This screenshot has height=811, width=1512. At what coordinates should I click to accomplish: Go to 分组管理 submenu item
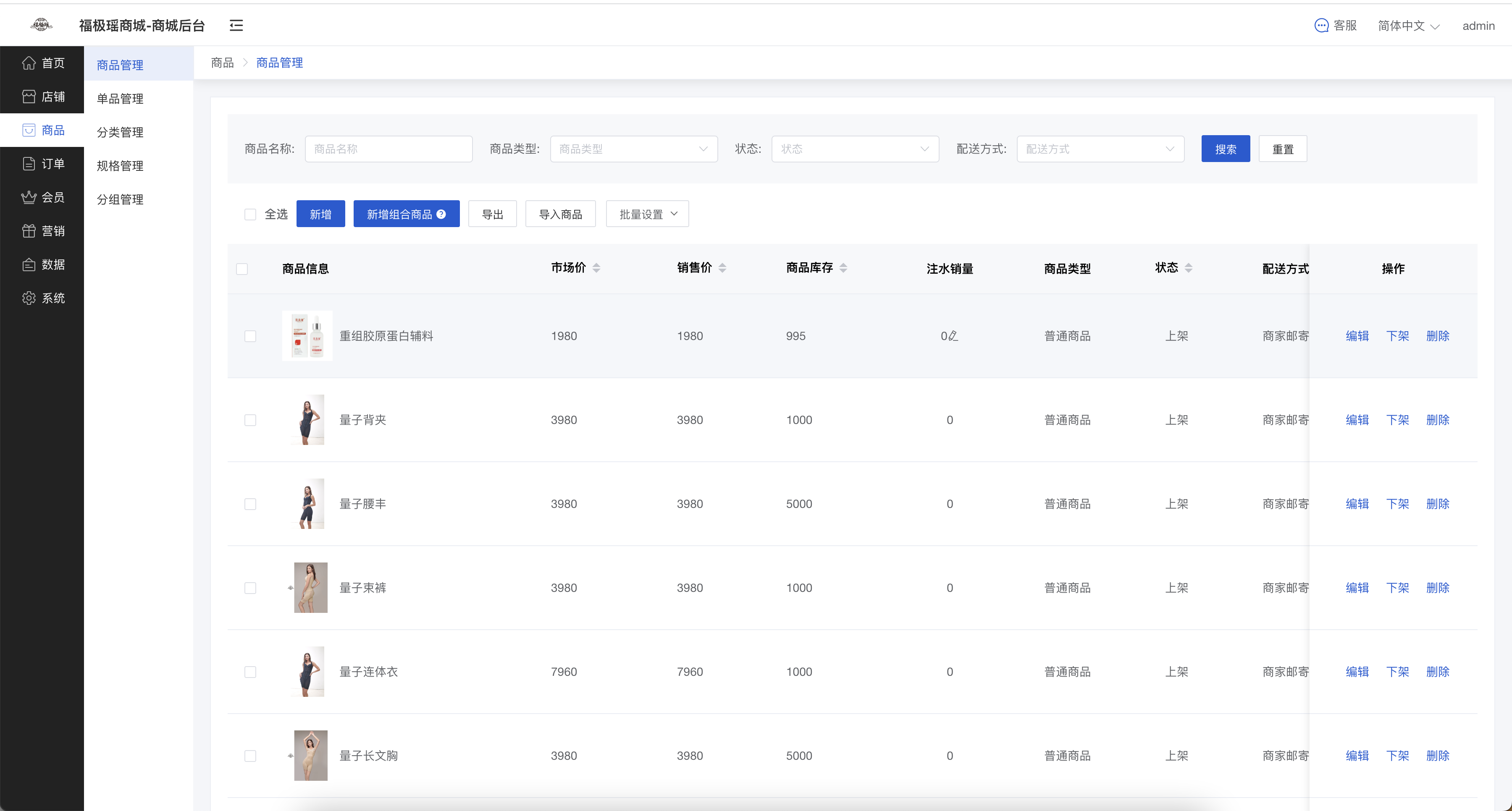[x=139, y=199]
